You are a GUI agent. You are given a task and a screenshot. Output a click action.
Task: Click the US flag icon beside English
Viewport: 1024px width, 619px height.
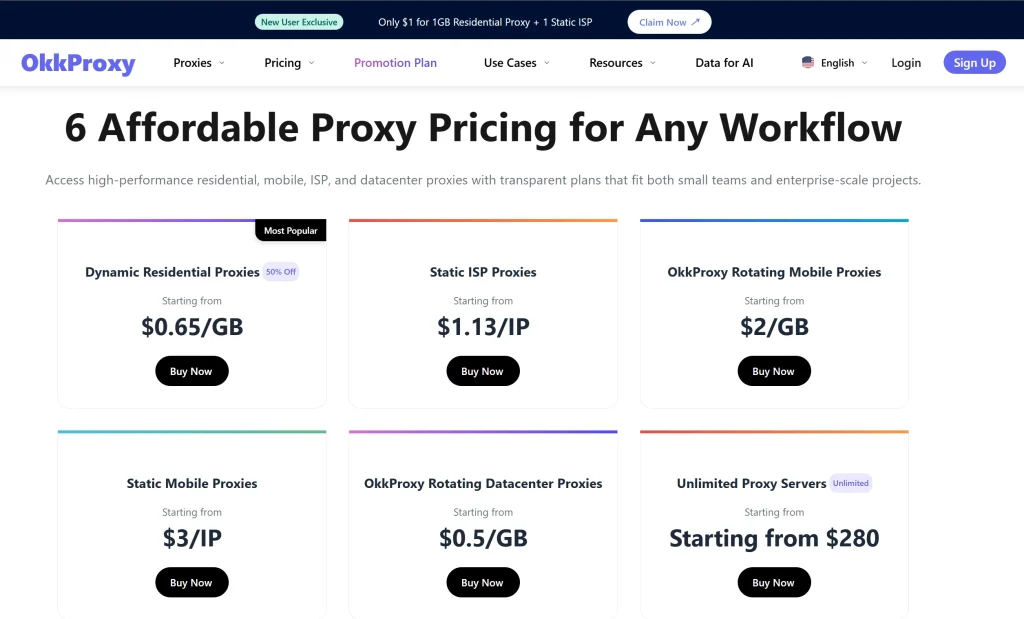[806, 62]
